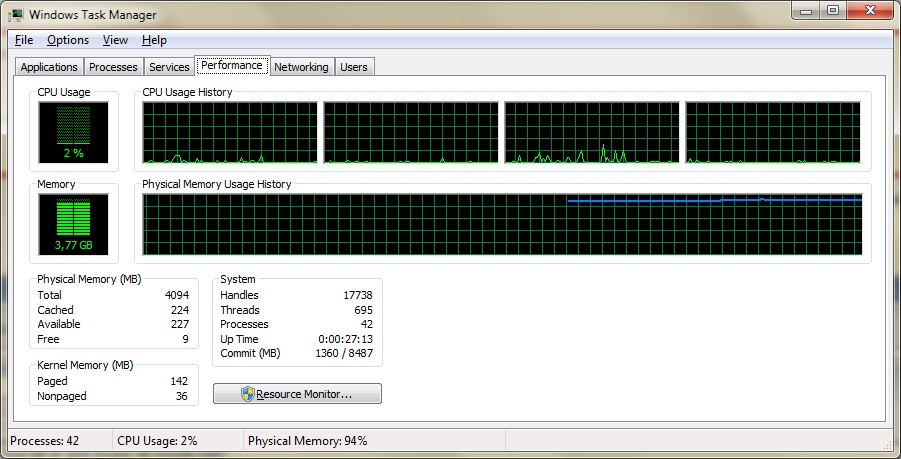Click the Paged kernel memory value 142
The width and height of the screenshot is (901, 459).
[179, 381]
